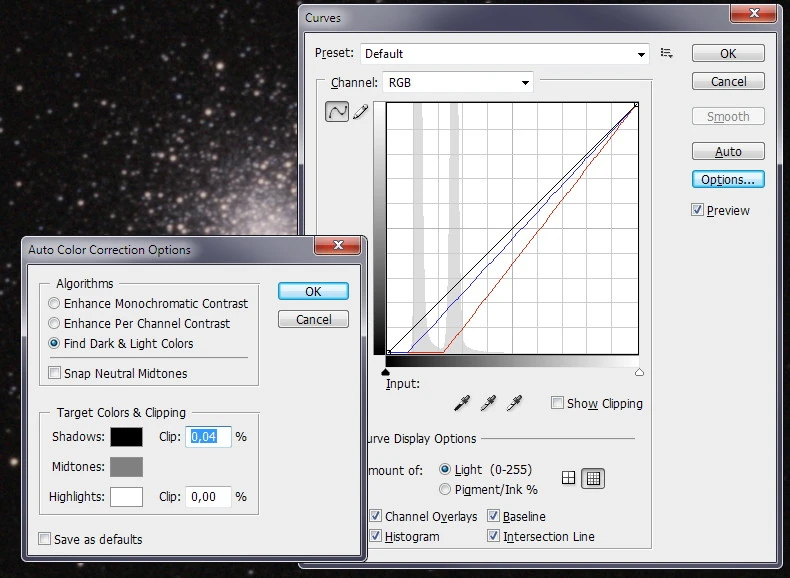Screen dimensions: 790x578
Task: Enable Snap Neutral Midtones checkbox
Action: tap(55, 373)
